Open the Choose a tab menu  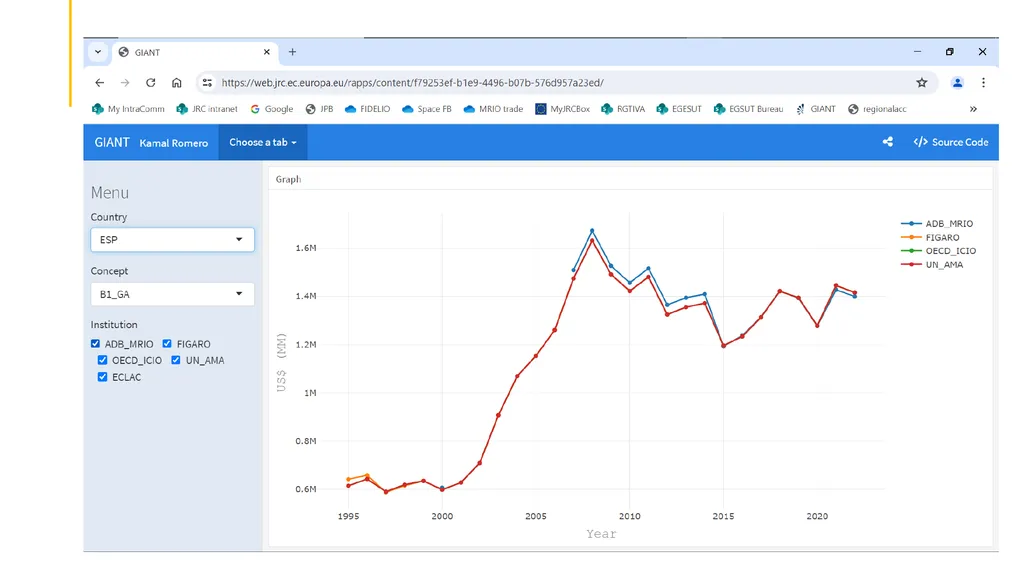pos(263,142)
